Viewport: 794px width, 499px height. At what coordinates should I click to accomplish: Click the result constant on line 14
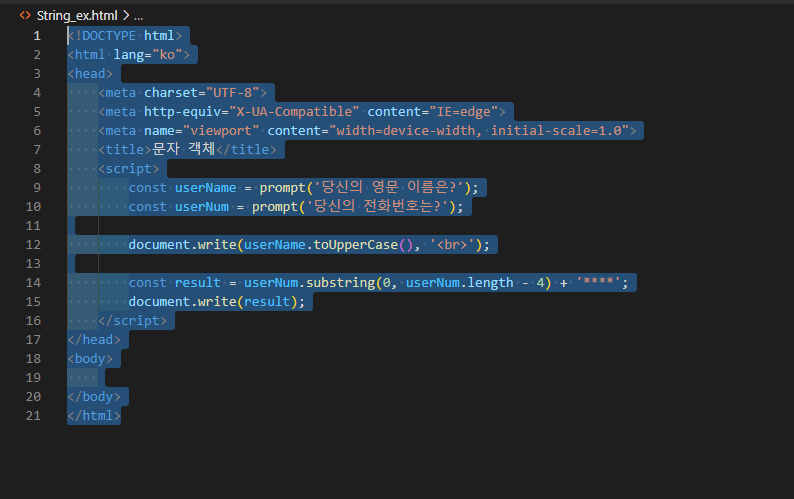tap(197, 283)
